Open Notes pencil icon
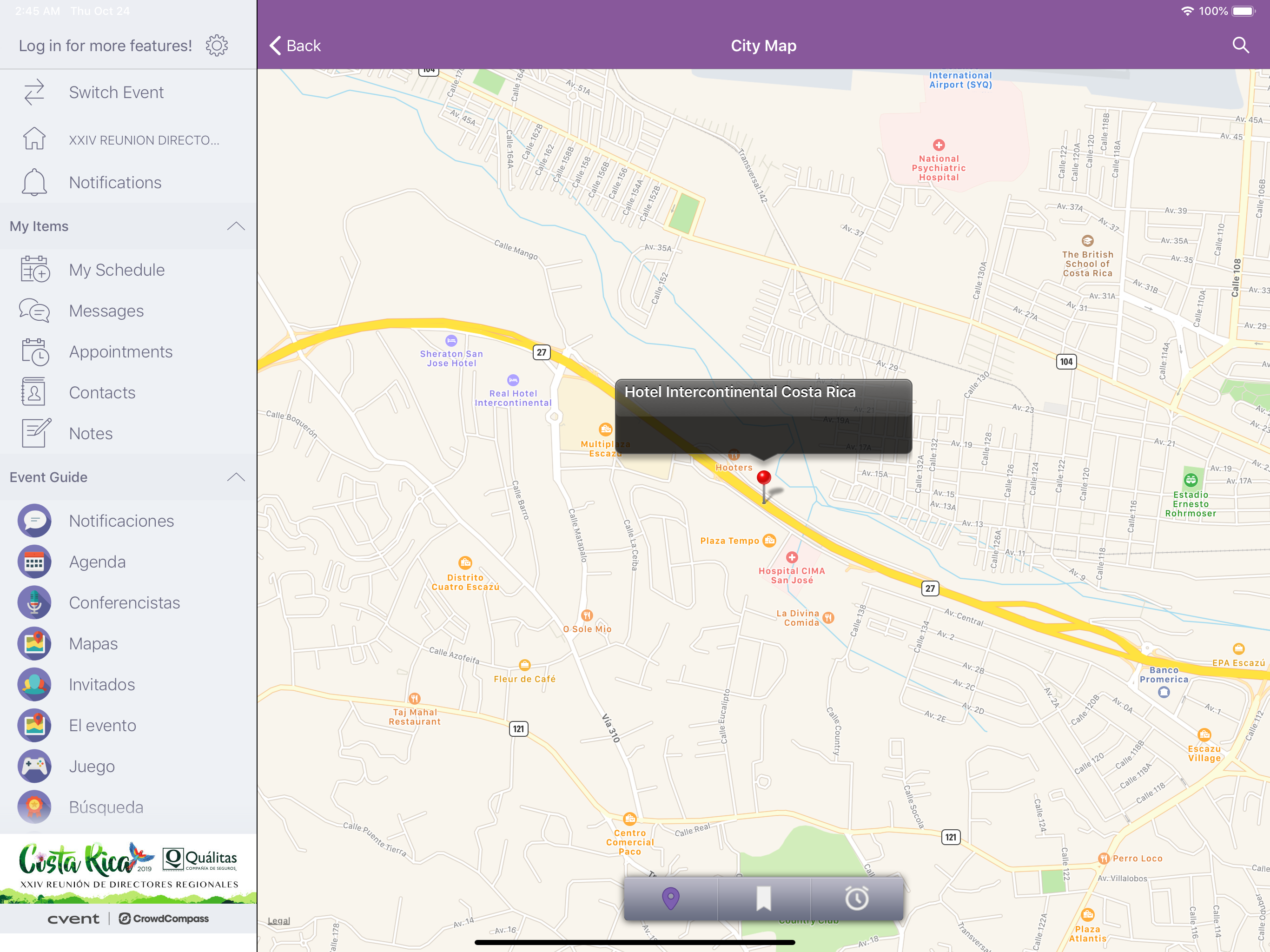1270x952 pixels. tap(36, 433)
